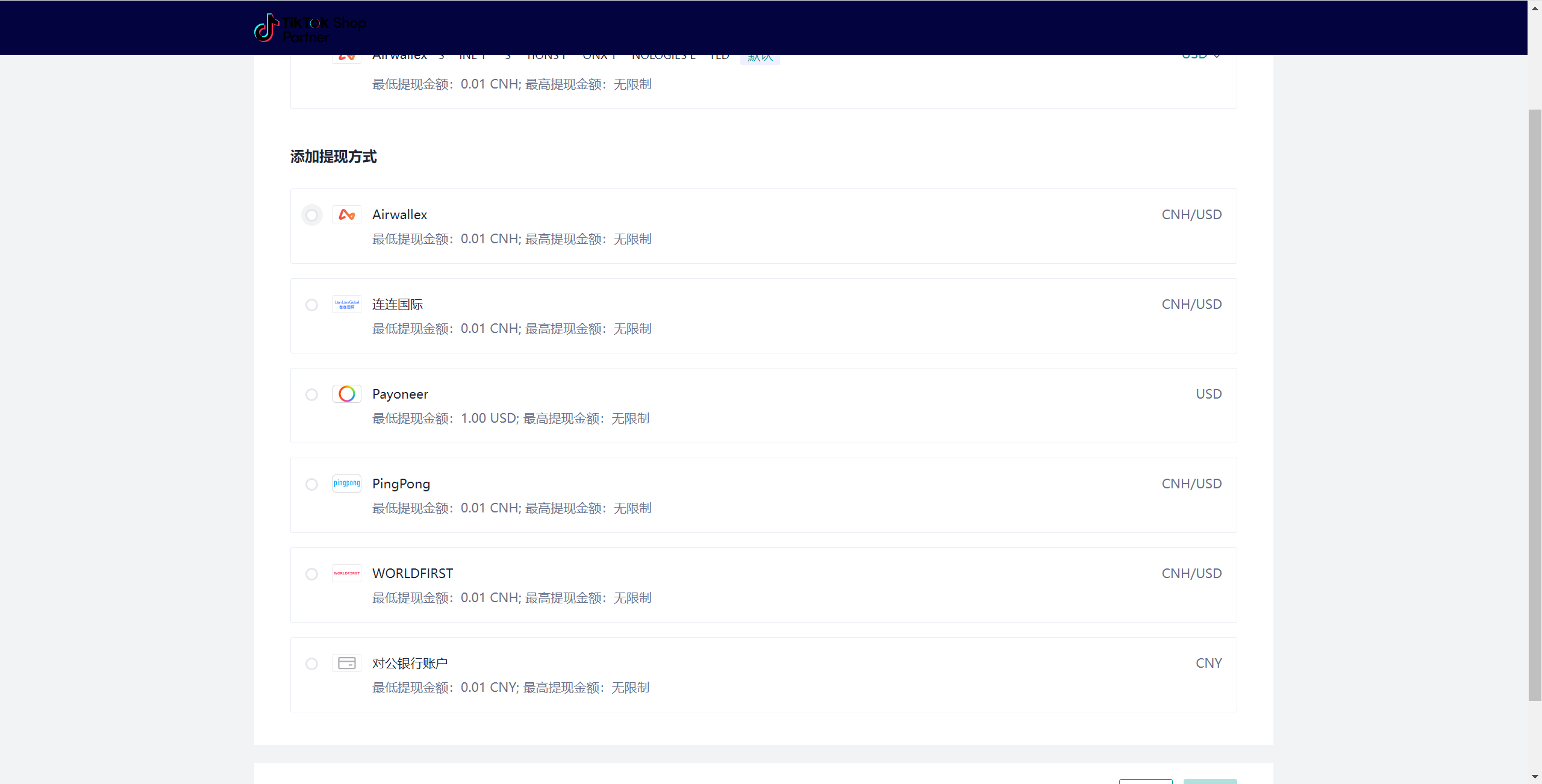This screenshot has height=784, width=1542.
Task: Select the 连连国际 radio button
Action: pyautogui.click(x=311, y=305)
